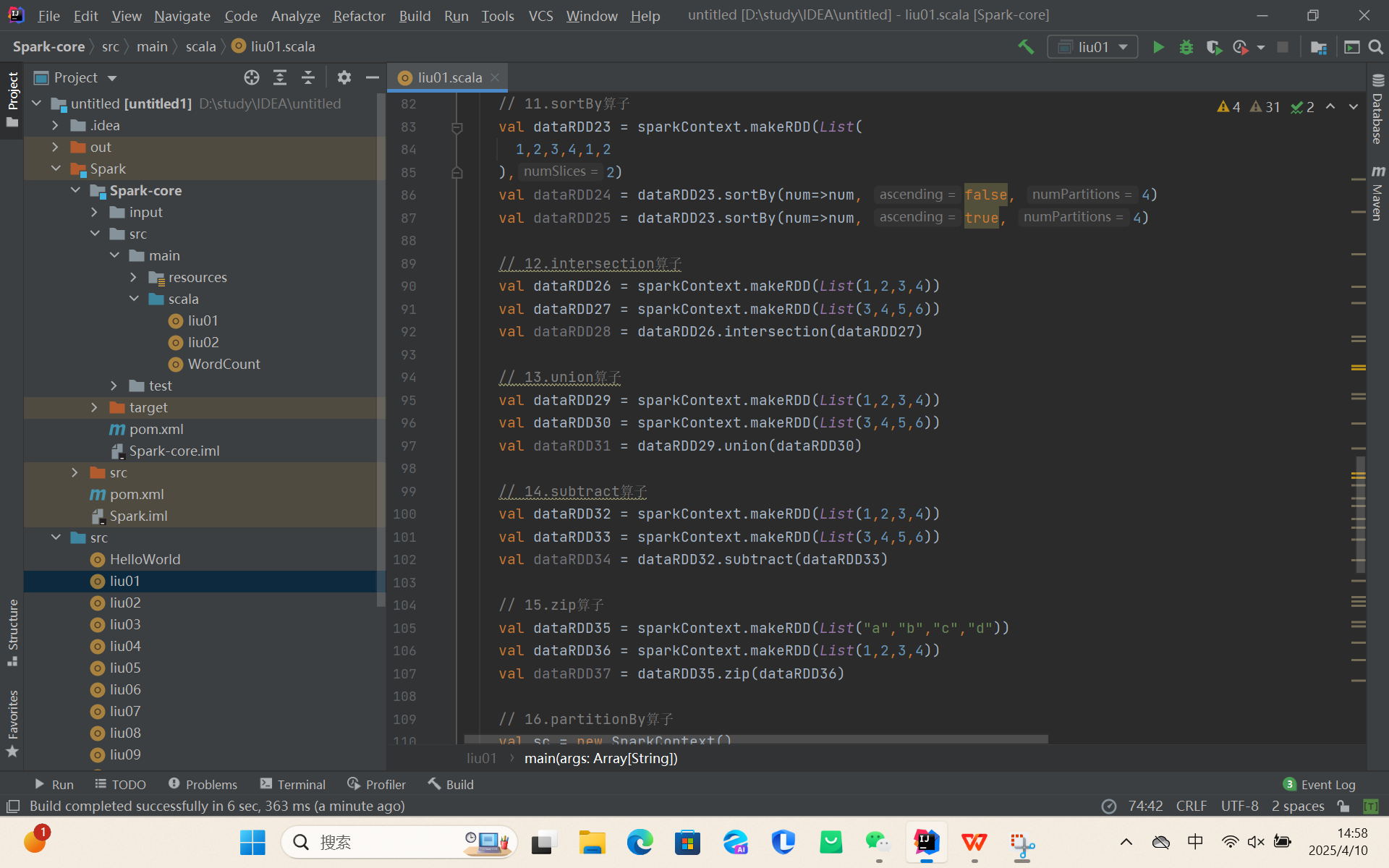Image resolution: width=1389 pixels, height=868 pixels.
Task: Toggle read-only lock icon in status bar
Action: click(1343, 806)
